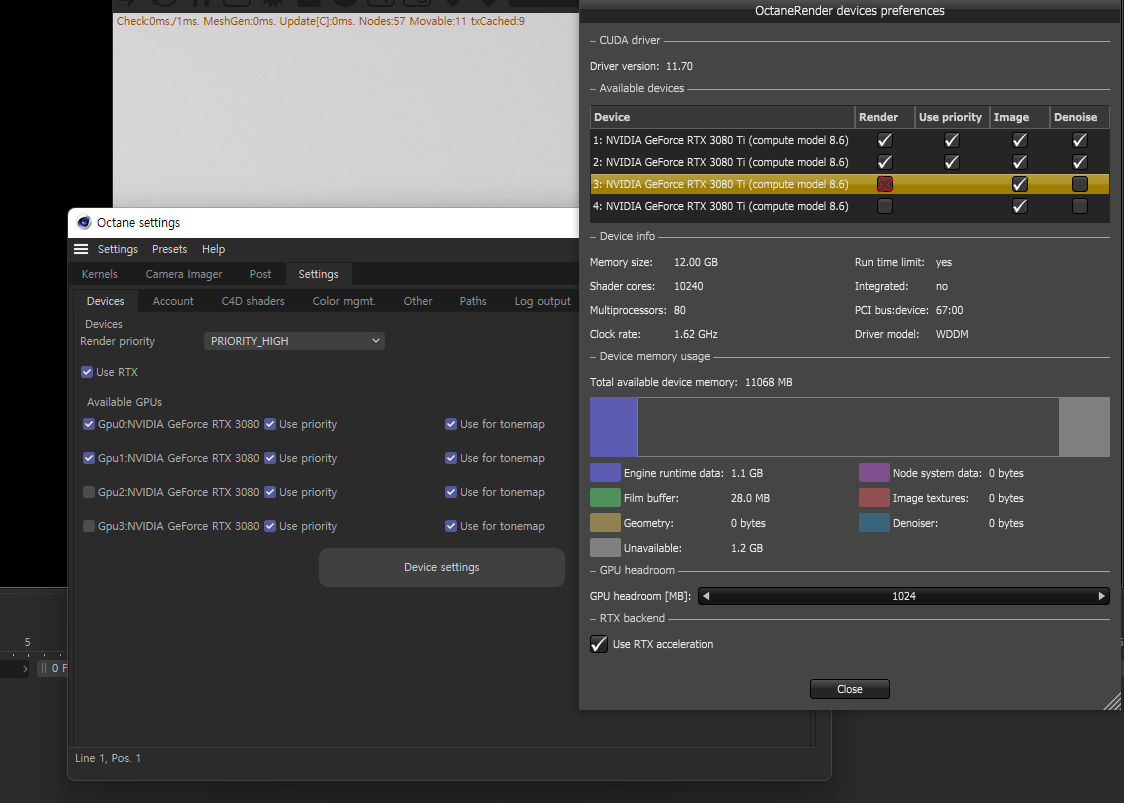
Task: Click the Geometry legend swatch
Action: click(605, 523)
